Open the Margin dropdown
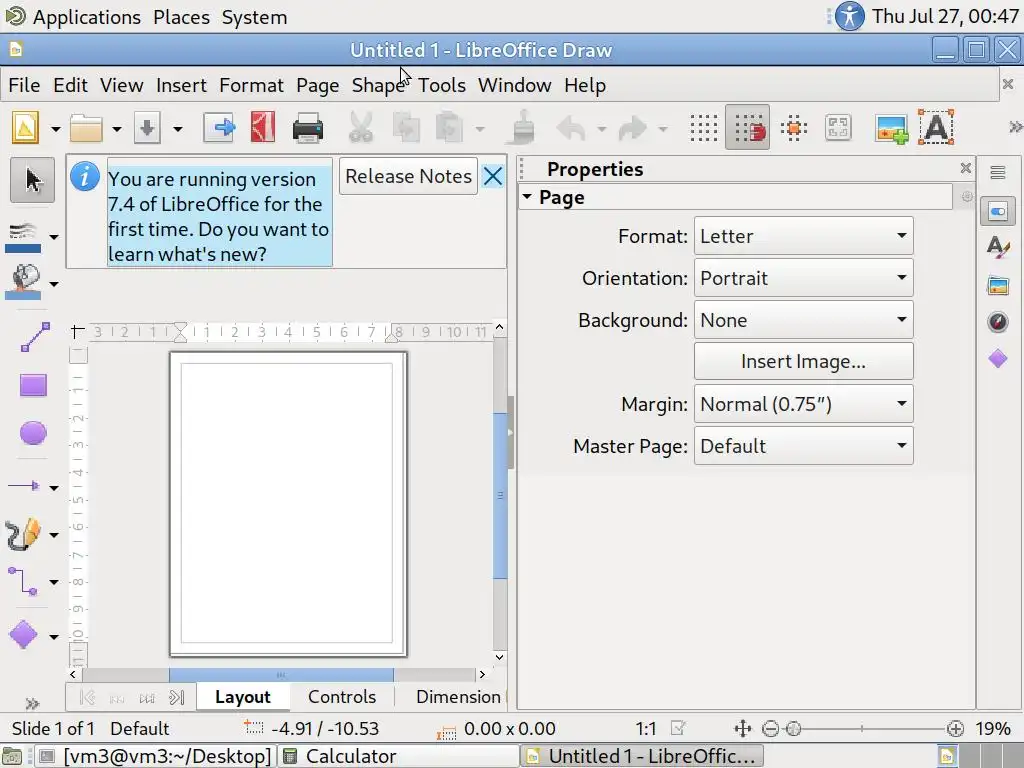The width and height of the screenshot is (1024, 768). point(803,404)
